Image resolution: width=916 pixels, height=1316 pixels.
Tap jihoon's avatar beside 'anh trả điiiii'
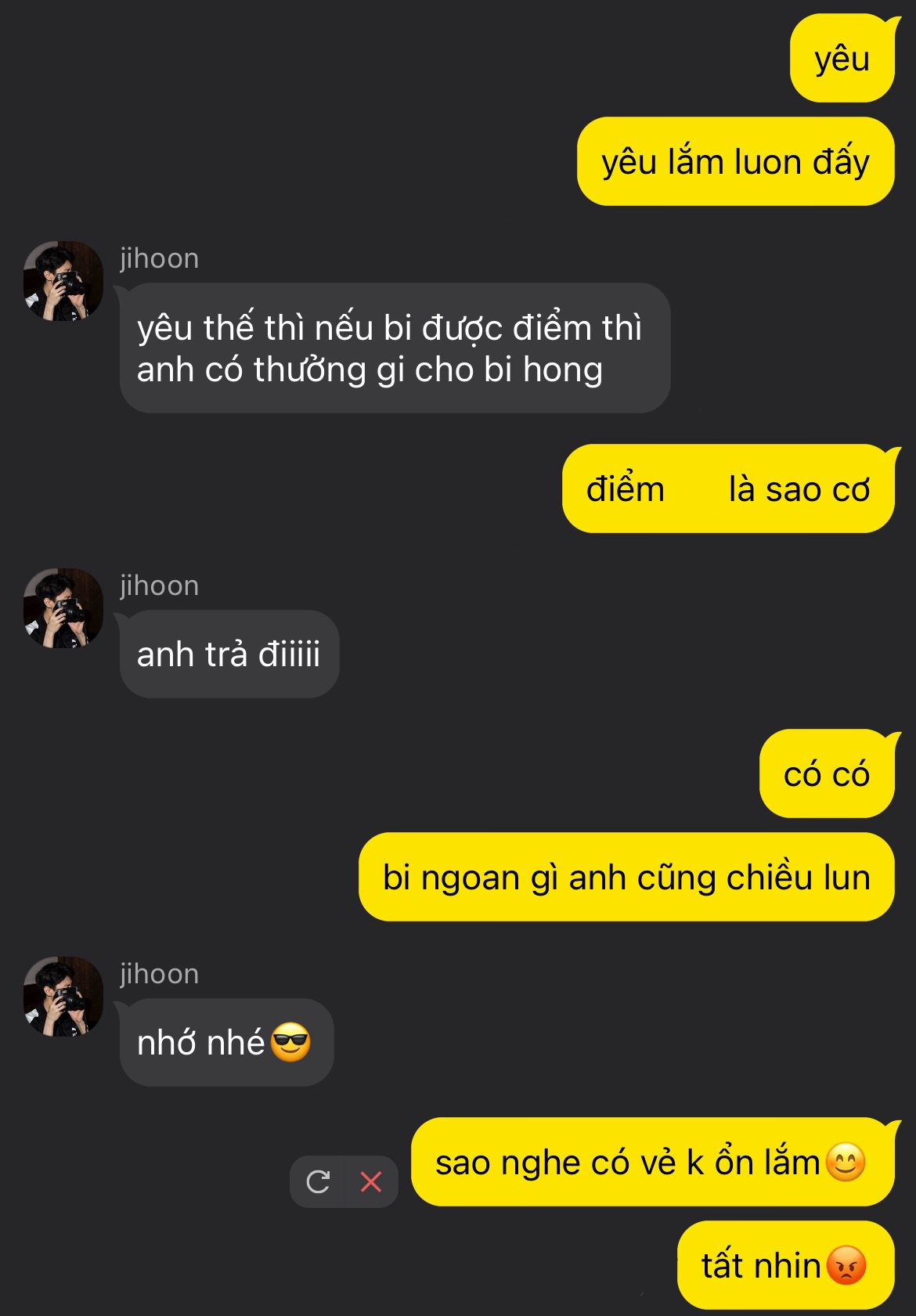coord(63,608)
